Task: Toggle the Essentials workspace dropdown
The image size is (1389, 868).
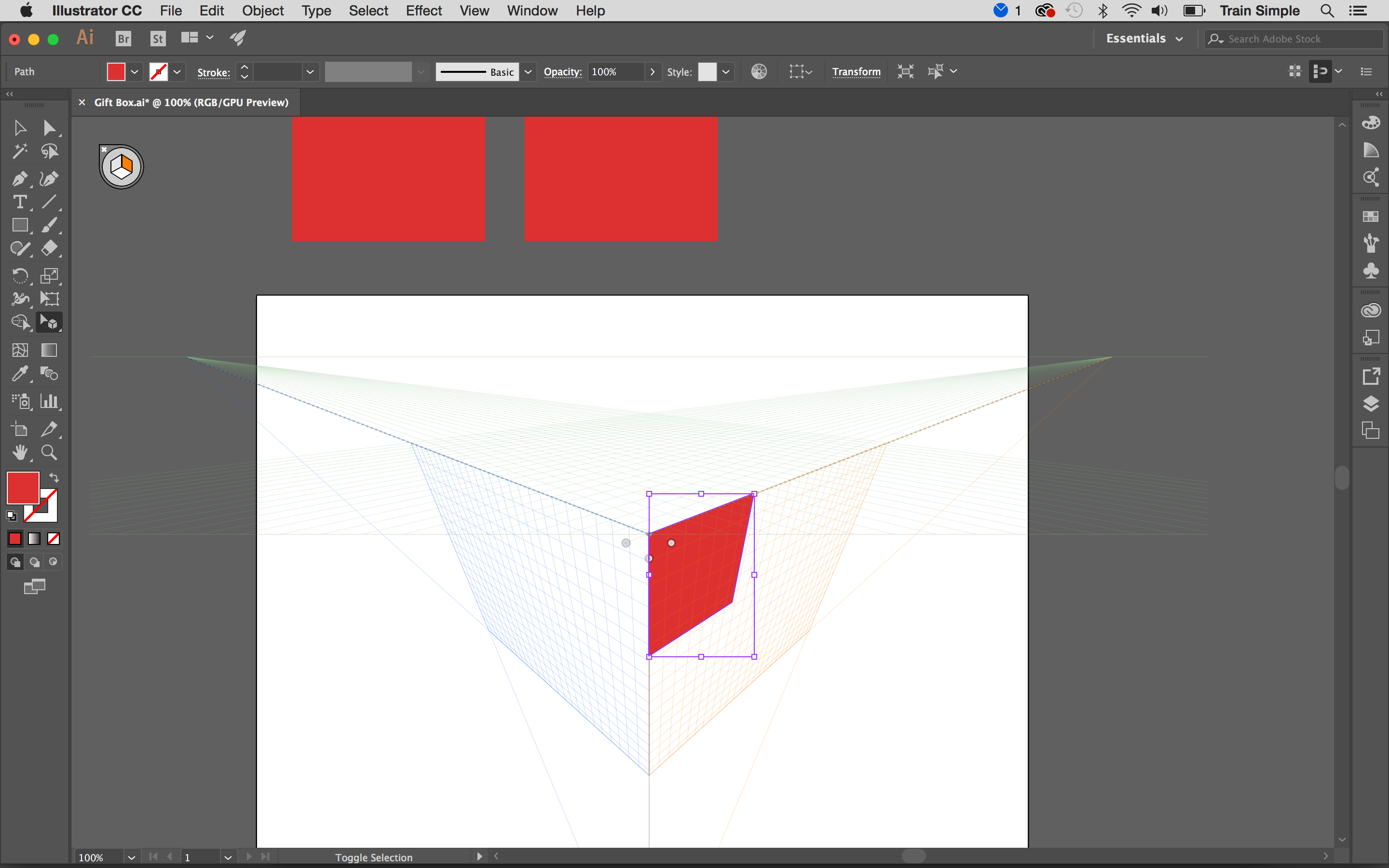Action: (1144, 38)
